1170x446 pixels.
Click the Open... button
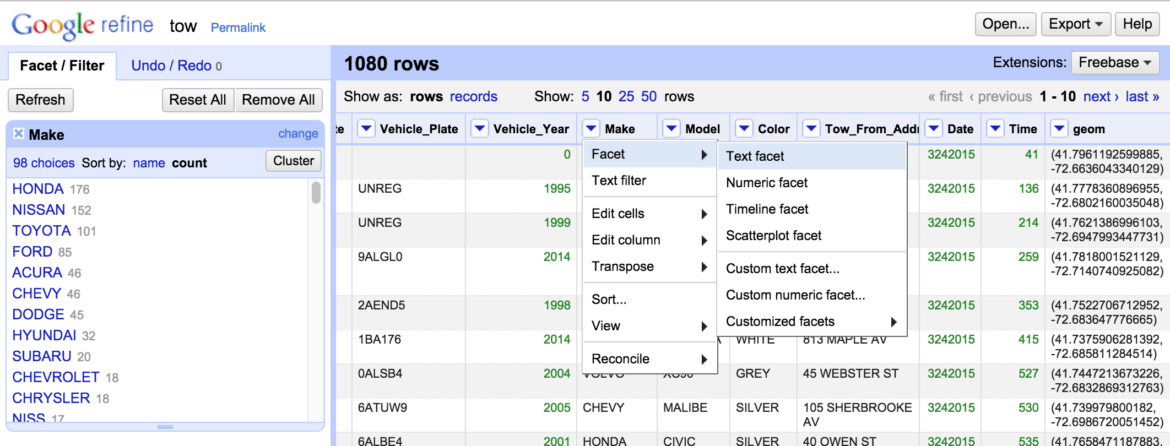tap(1006, 24)
